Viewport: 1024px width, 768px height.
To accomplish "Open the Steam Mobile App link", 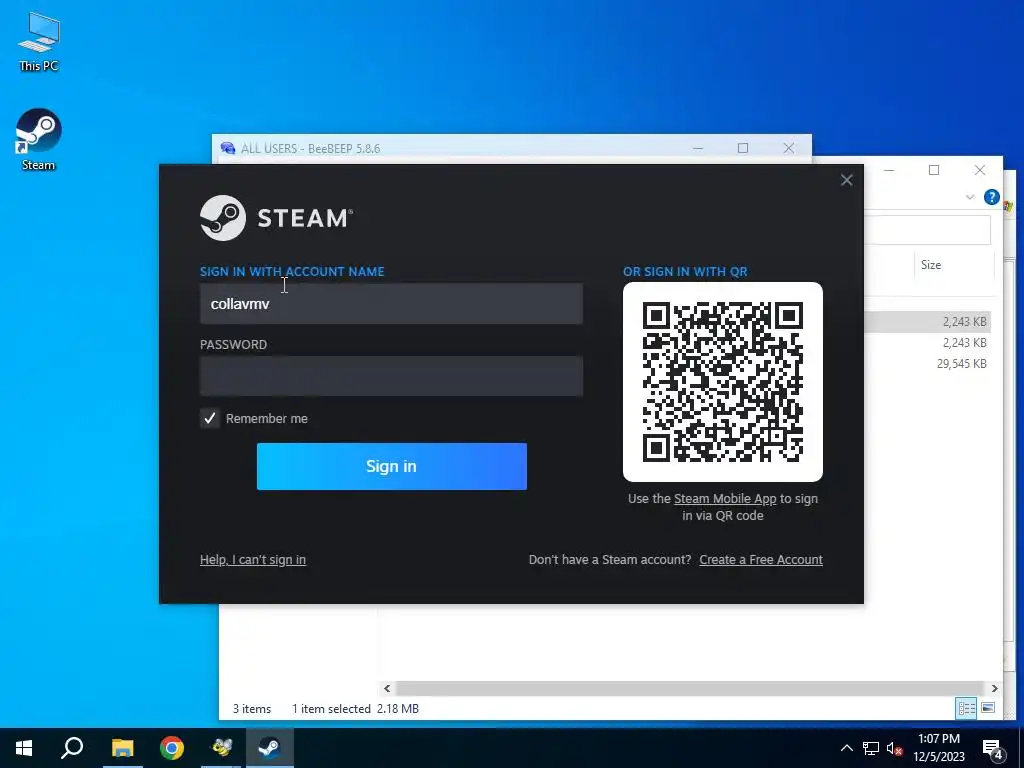I will [725, 499].
